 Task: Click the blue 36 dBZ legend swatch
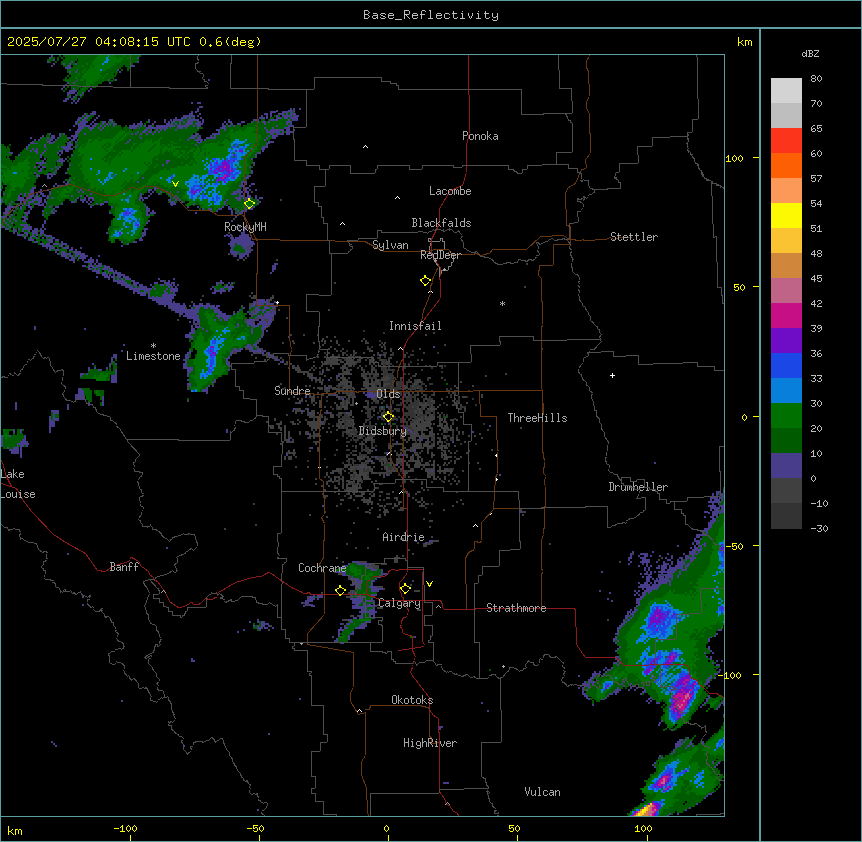786,365
